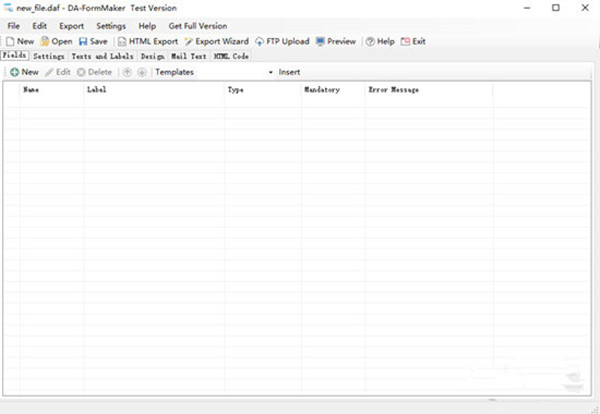Switch to the Mail Text tab
600x414 pixels.
pos(189,56)
